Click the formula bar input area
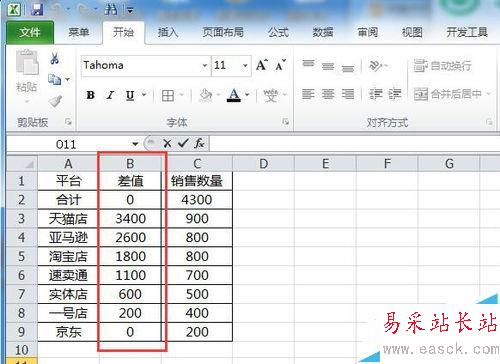 coord(355,144)
